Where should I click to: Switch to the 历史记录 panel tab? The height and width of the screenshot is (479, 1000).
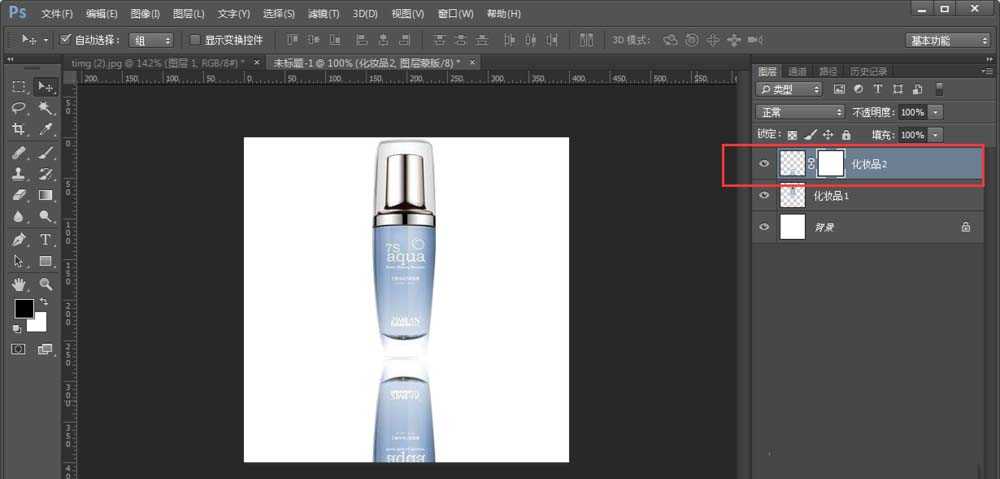click(x=867, y=71)
